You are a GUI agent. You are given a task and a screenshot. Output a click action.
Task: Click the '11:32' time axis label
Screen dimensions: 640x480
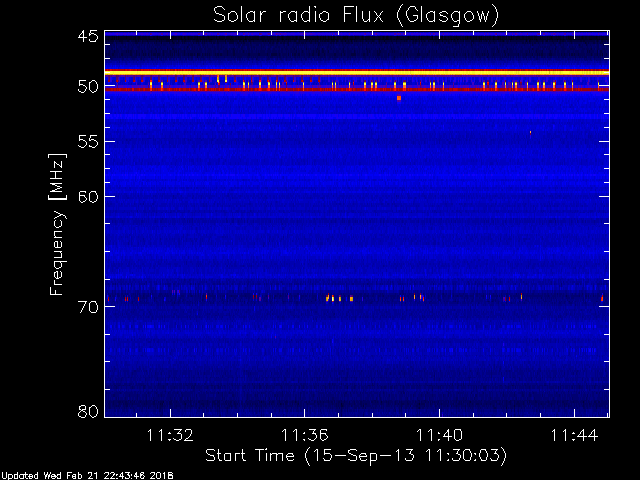point(170,435)
